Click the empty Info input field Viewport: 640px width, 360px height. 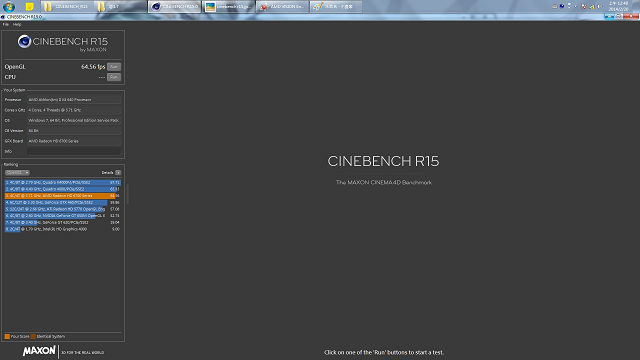point(74,151)
